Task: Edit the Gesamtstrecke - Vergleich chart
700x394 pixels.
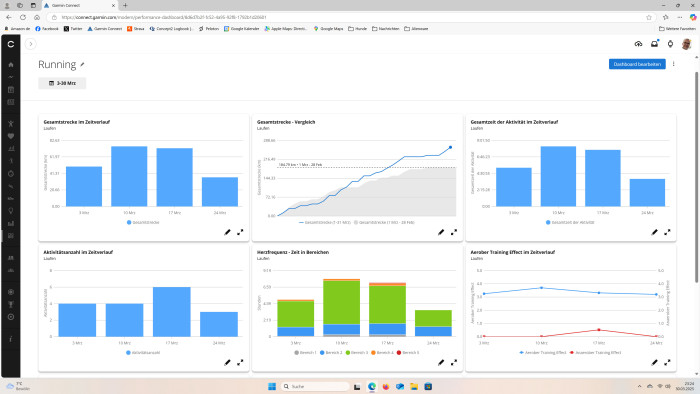Action: [441, 232]
